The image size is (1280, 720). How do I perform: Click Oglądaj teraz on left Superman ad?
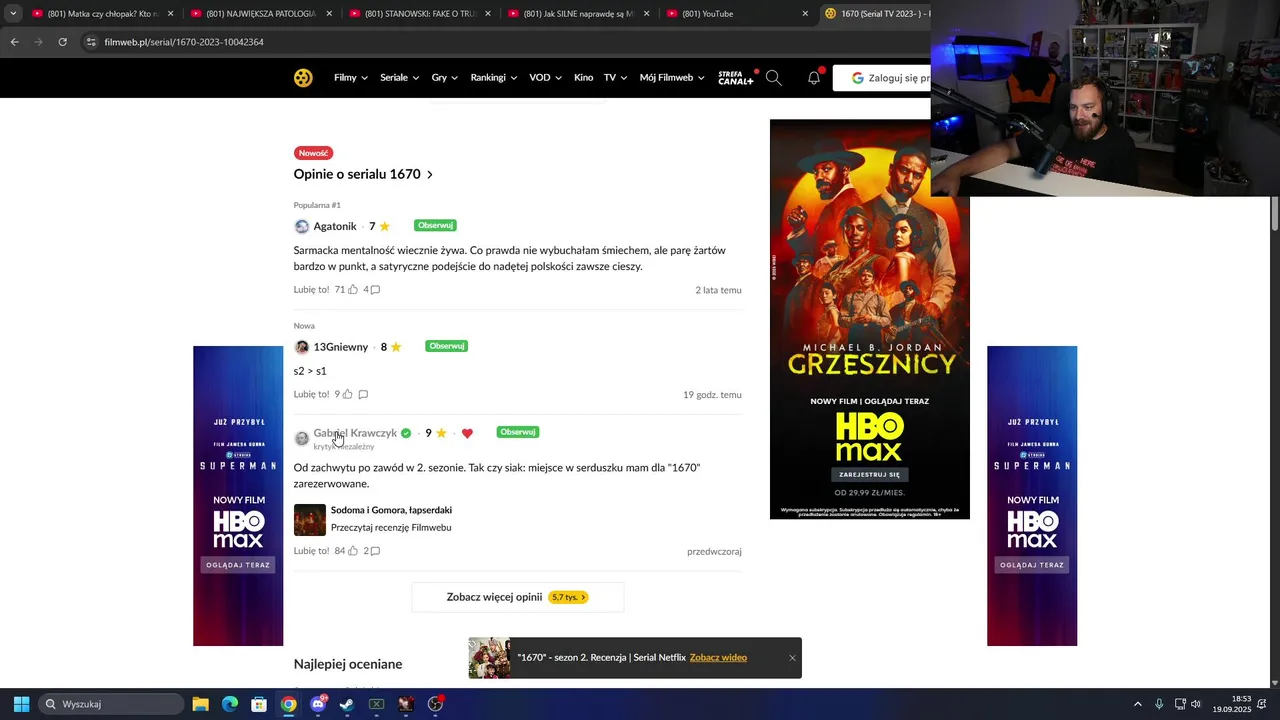238,565
